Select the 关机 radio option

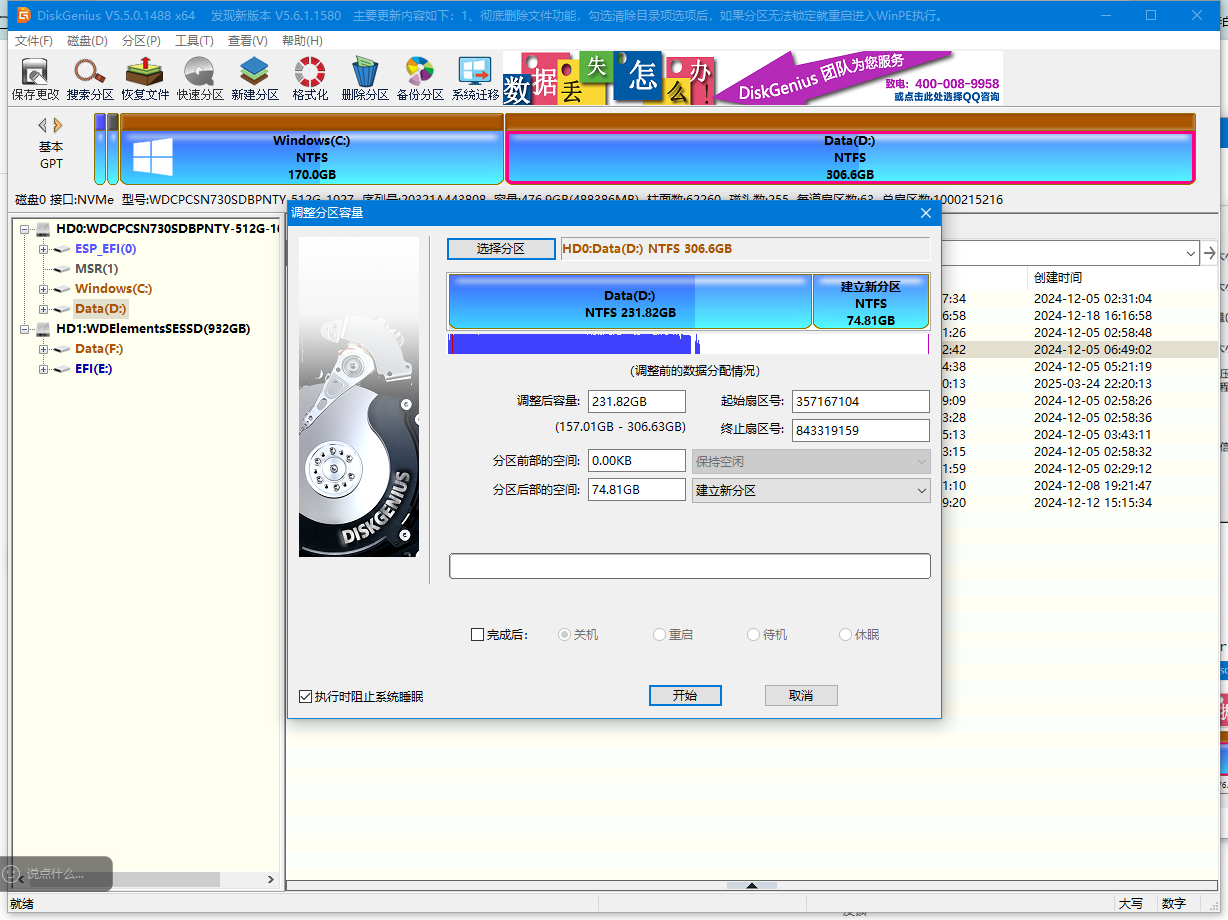[x=564, y=635]
